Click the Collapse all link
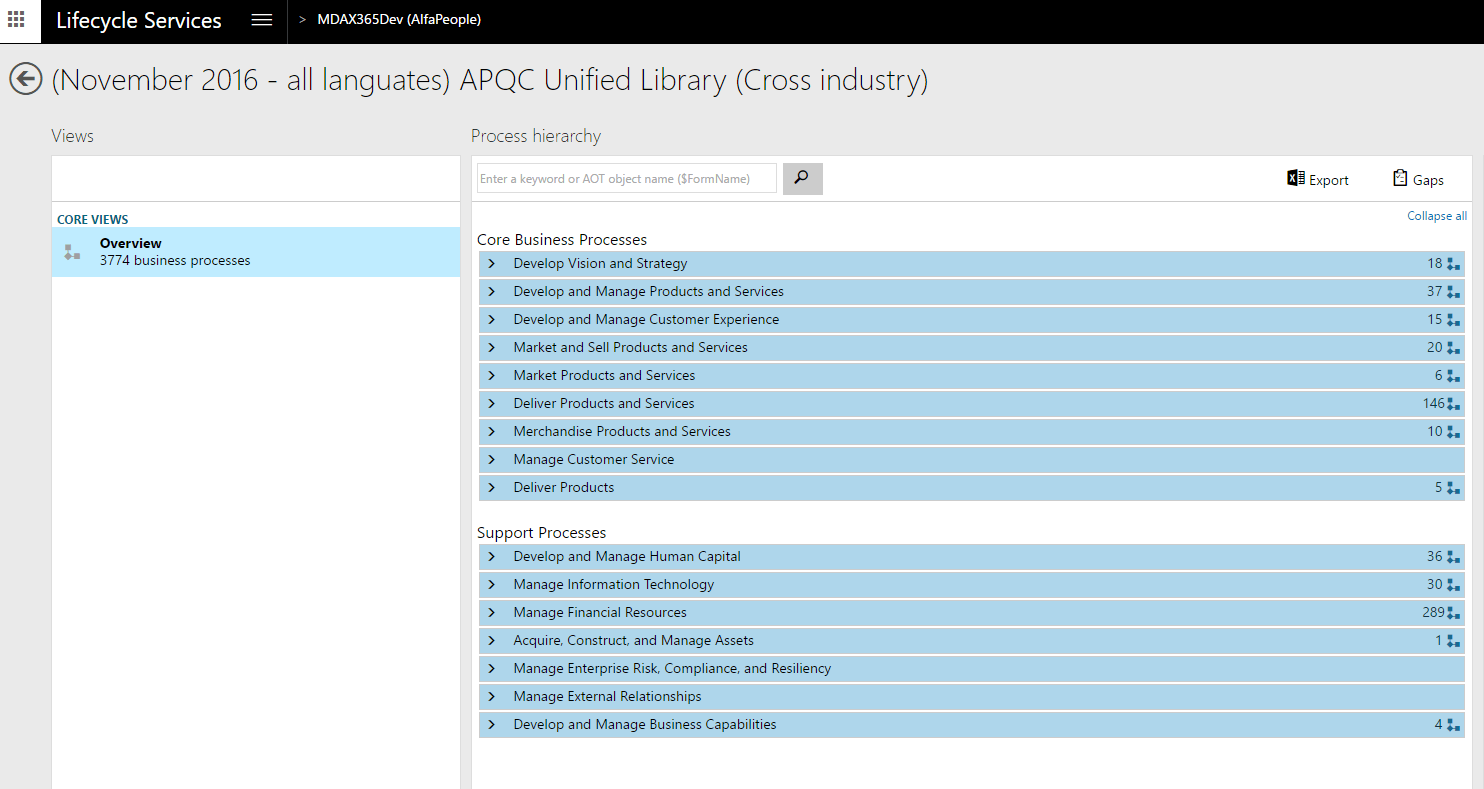1484x789 pixels. pos(1436,216)
